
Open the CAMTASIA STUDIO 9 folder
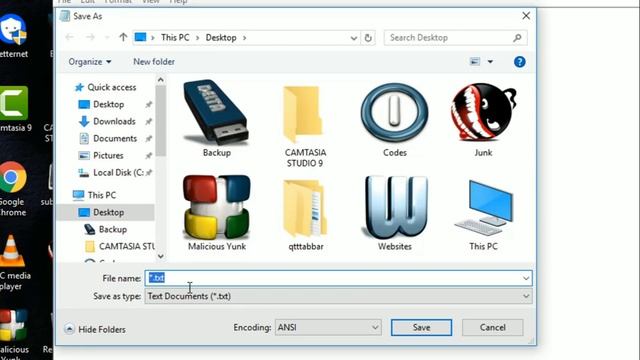305,125
